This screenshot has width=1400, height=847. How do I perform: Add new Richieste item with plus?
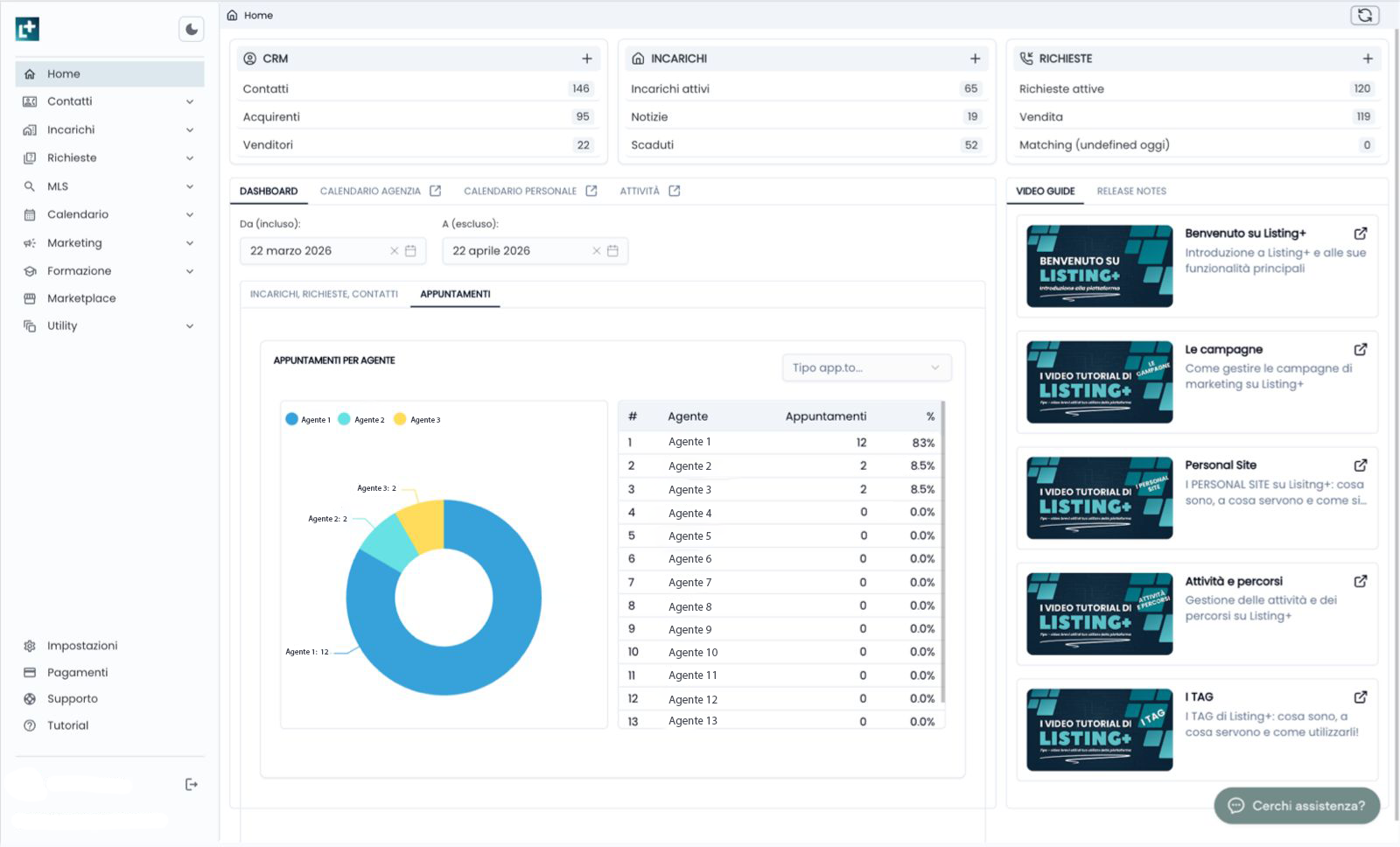point(1368,59)
